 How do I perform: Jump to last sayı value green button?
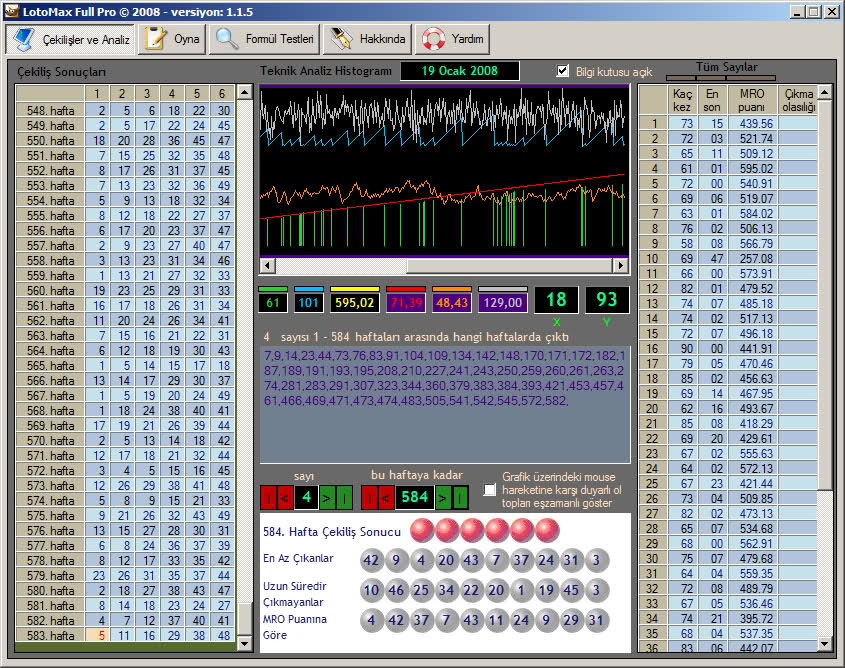coord(344,498)
